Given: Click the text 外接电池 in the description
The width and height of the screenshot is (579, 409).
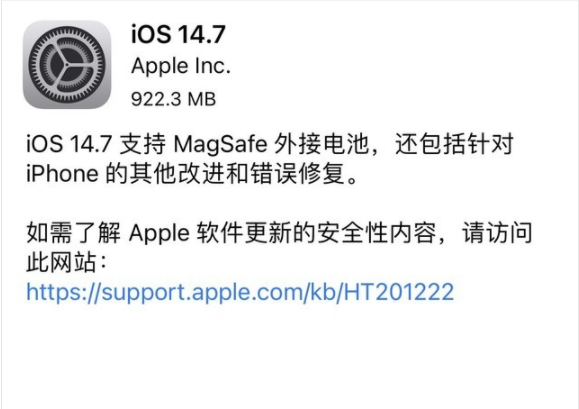Looking at the screenshot, I should (x=321, y=144).
